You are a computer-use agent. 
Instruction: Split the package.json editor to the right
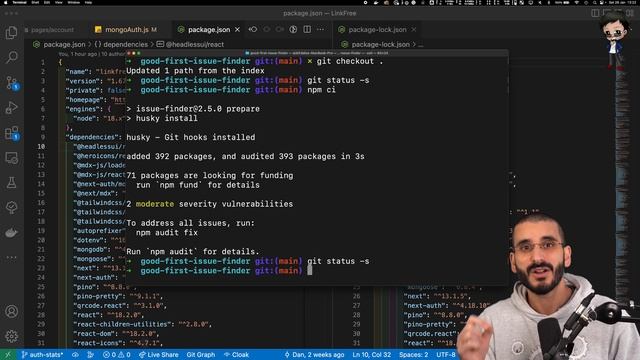pyautogui.click(x=307, y=29)
